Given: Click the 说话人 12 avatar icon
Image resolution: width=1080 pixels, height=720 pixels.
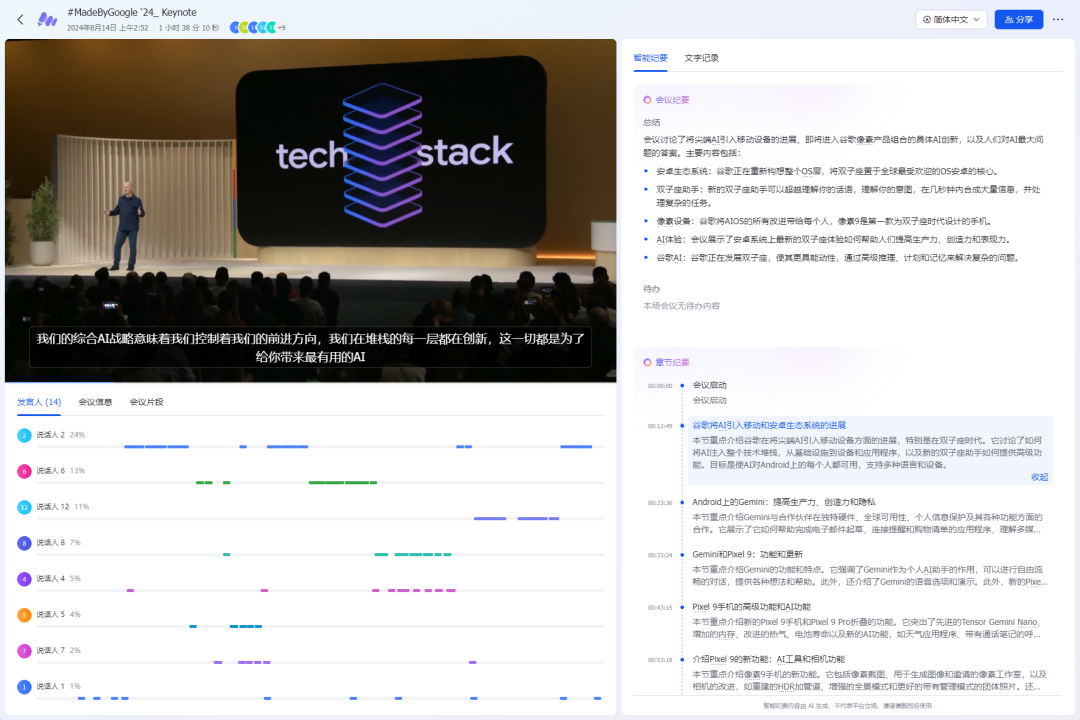Looking at the screenshot, I should (x=24, y=507).
